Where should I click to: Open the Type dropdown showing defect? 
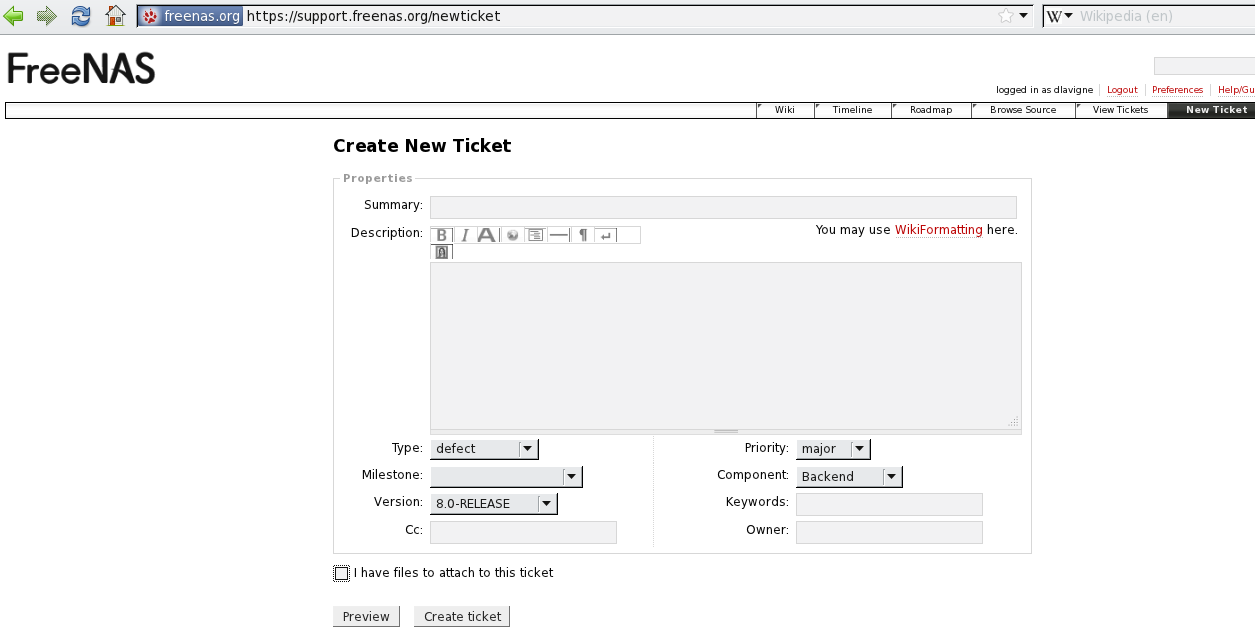pyautogui.click(x=484, y=449)
